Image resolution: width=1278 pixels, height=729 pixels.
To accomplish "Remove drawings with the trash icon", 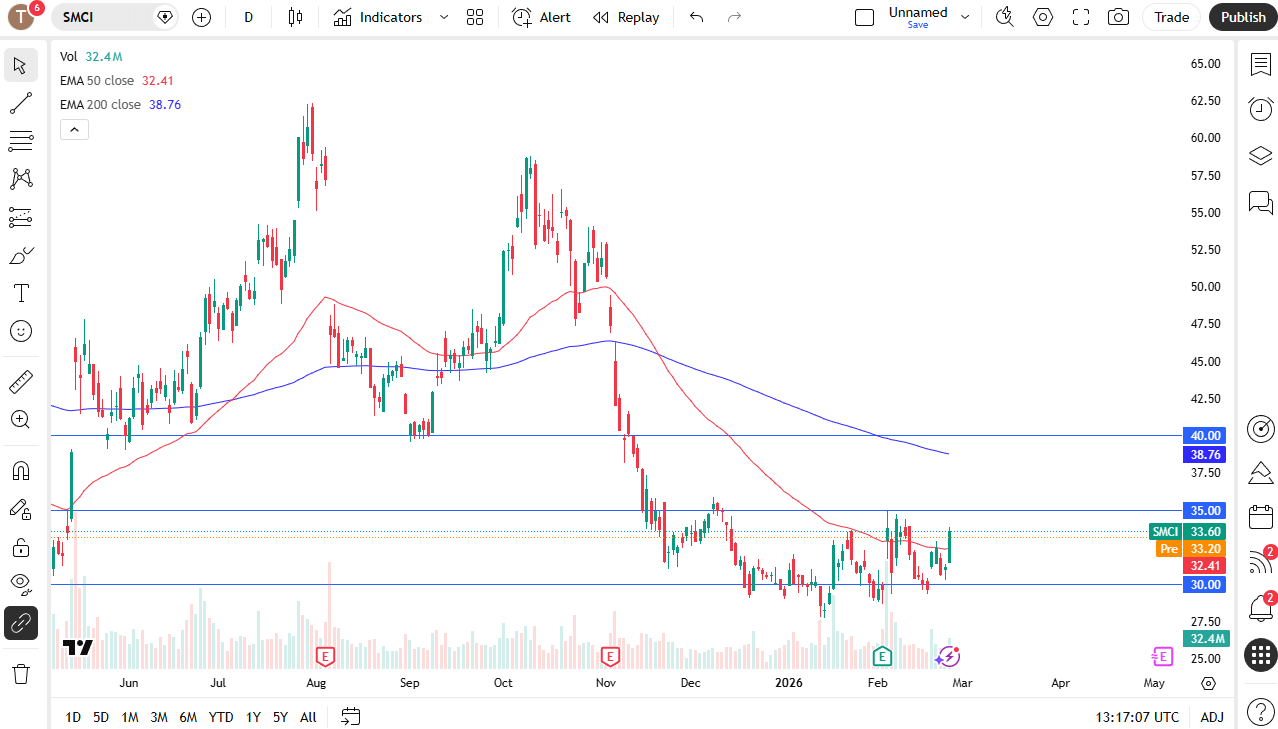I will 20,673.
